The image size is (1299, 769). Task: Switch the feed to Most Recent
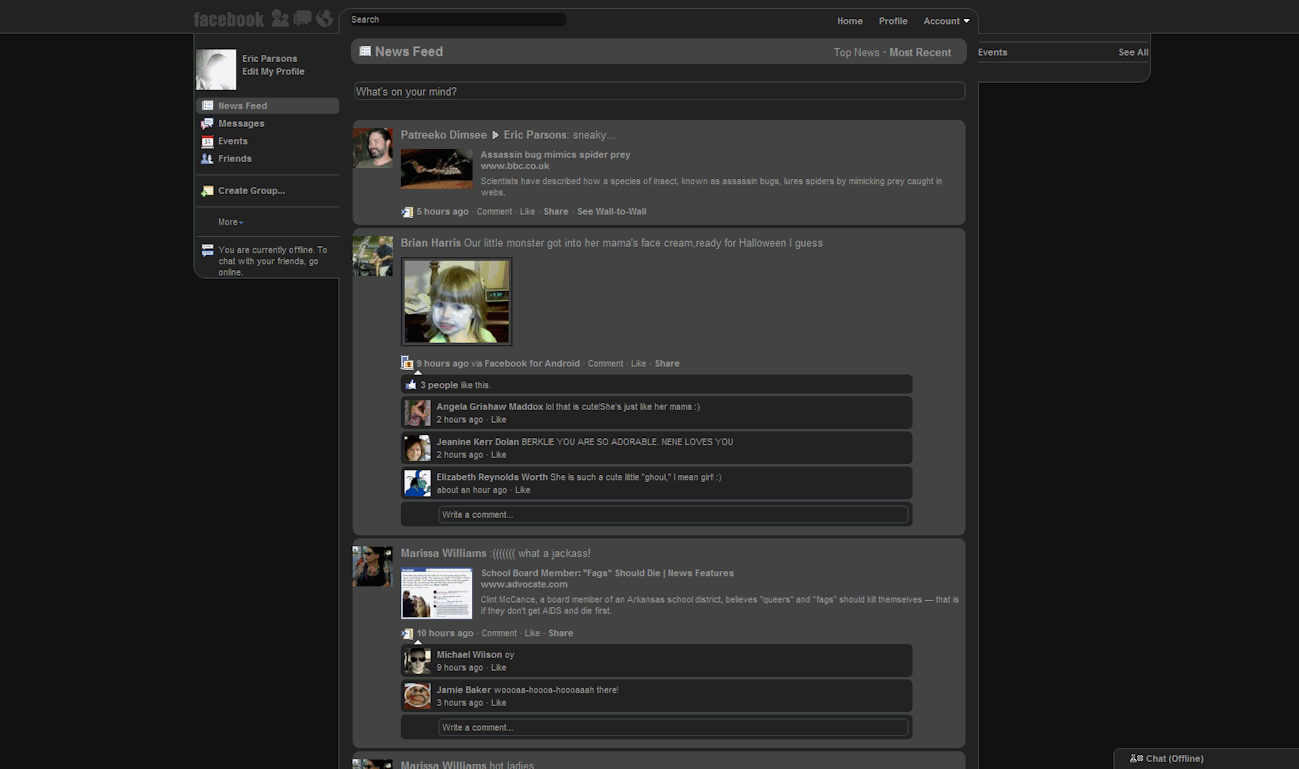(920, 52)
